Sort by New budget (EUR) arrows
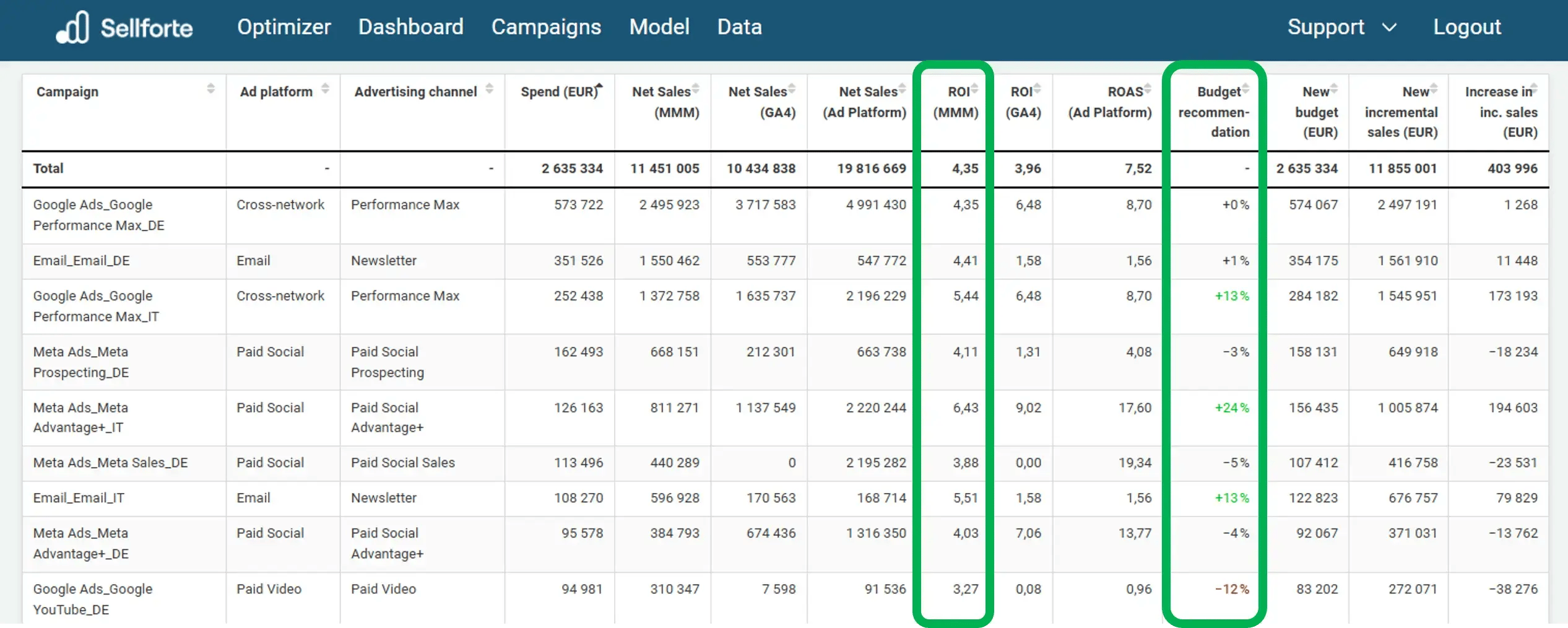Viewport: 1568px width, 628px height. tap(1334, 88)
